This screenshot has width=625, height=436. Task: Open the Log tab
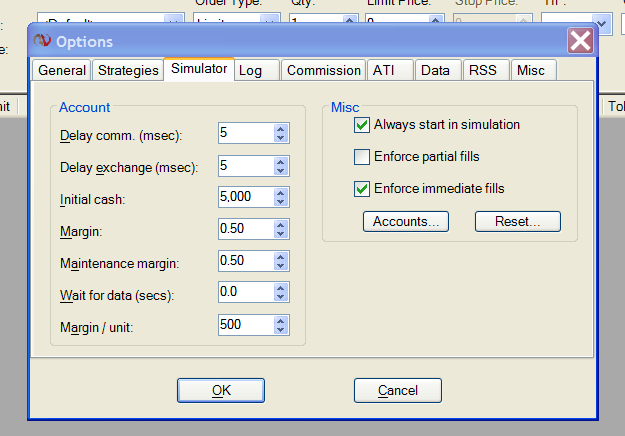[x=257, y=71]
